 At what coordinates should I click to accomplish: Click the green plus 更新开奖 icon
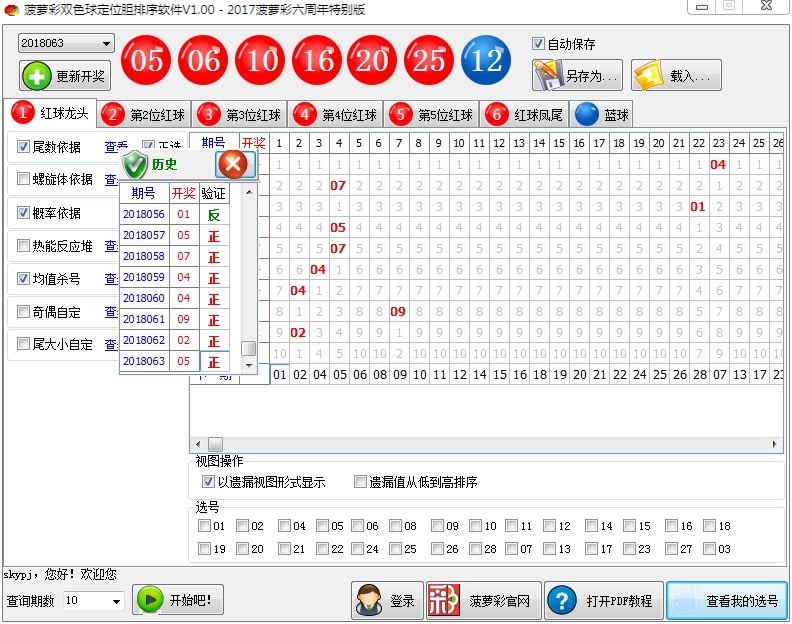click(37, 76)
